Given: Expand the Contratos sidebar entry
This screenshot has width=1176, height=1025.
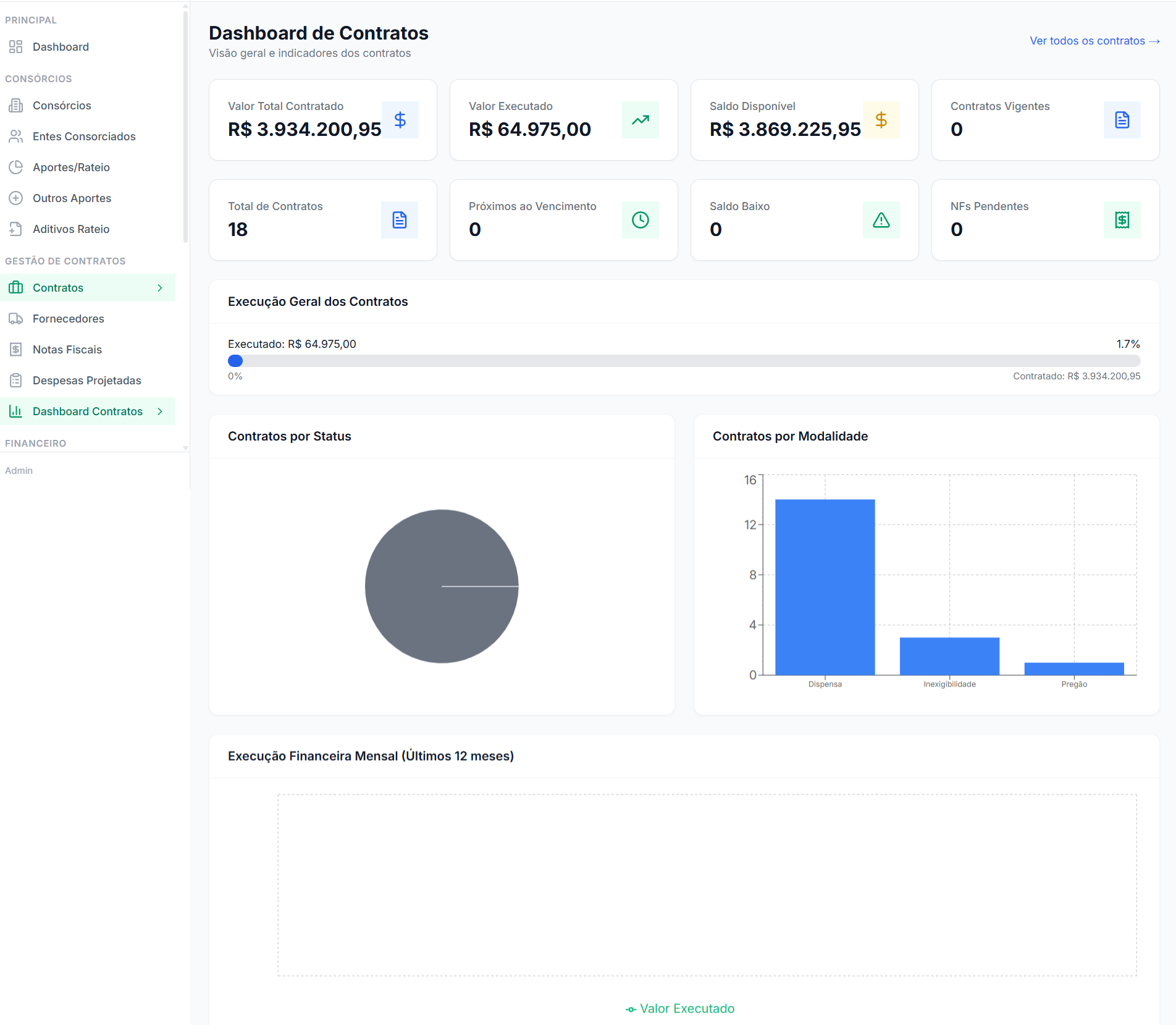Looking at the screenshot, I should (x=159, y=287).
